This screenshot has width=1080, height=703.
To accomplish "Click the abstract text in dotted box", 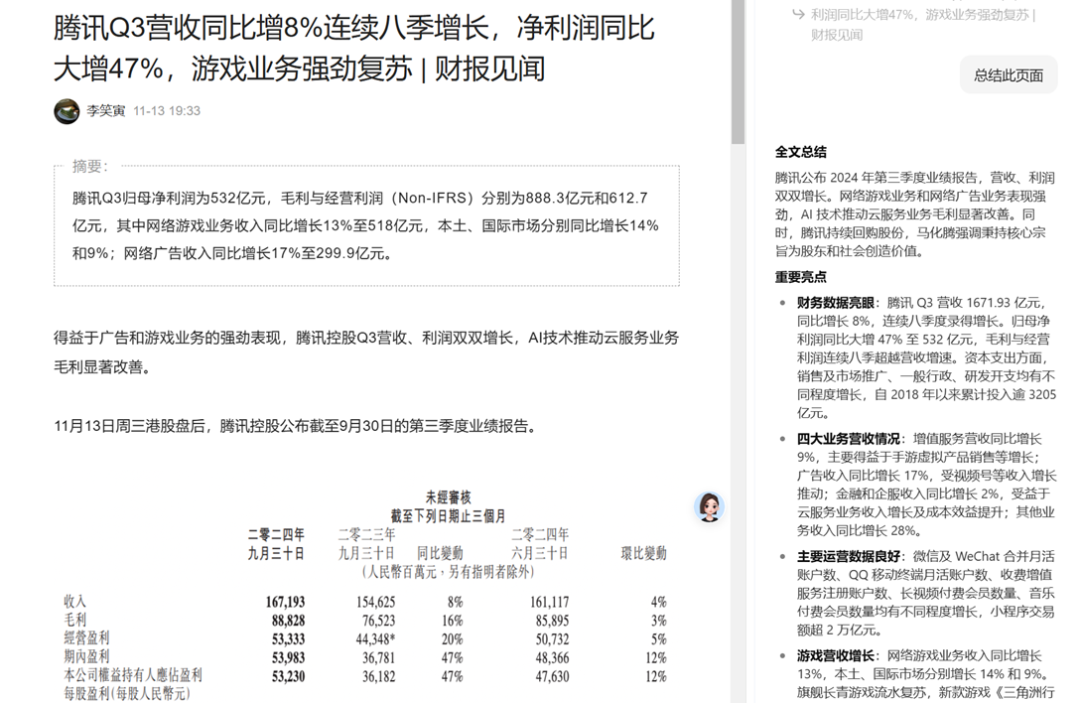I will pyautogui.click(x=366, y=226).
